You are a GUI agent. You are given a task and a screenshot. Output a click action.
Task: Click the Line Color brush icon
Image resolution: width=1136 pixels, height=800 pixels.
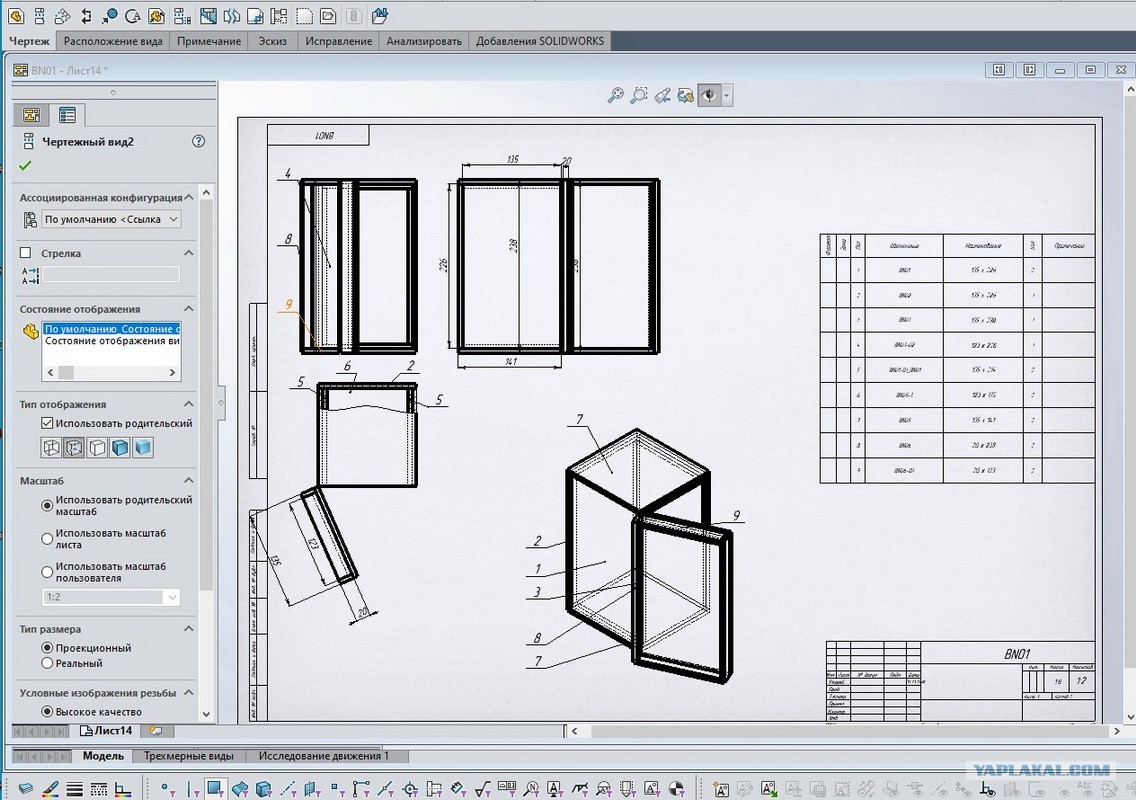click(50, 788)
